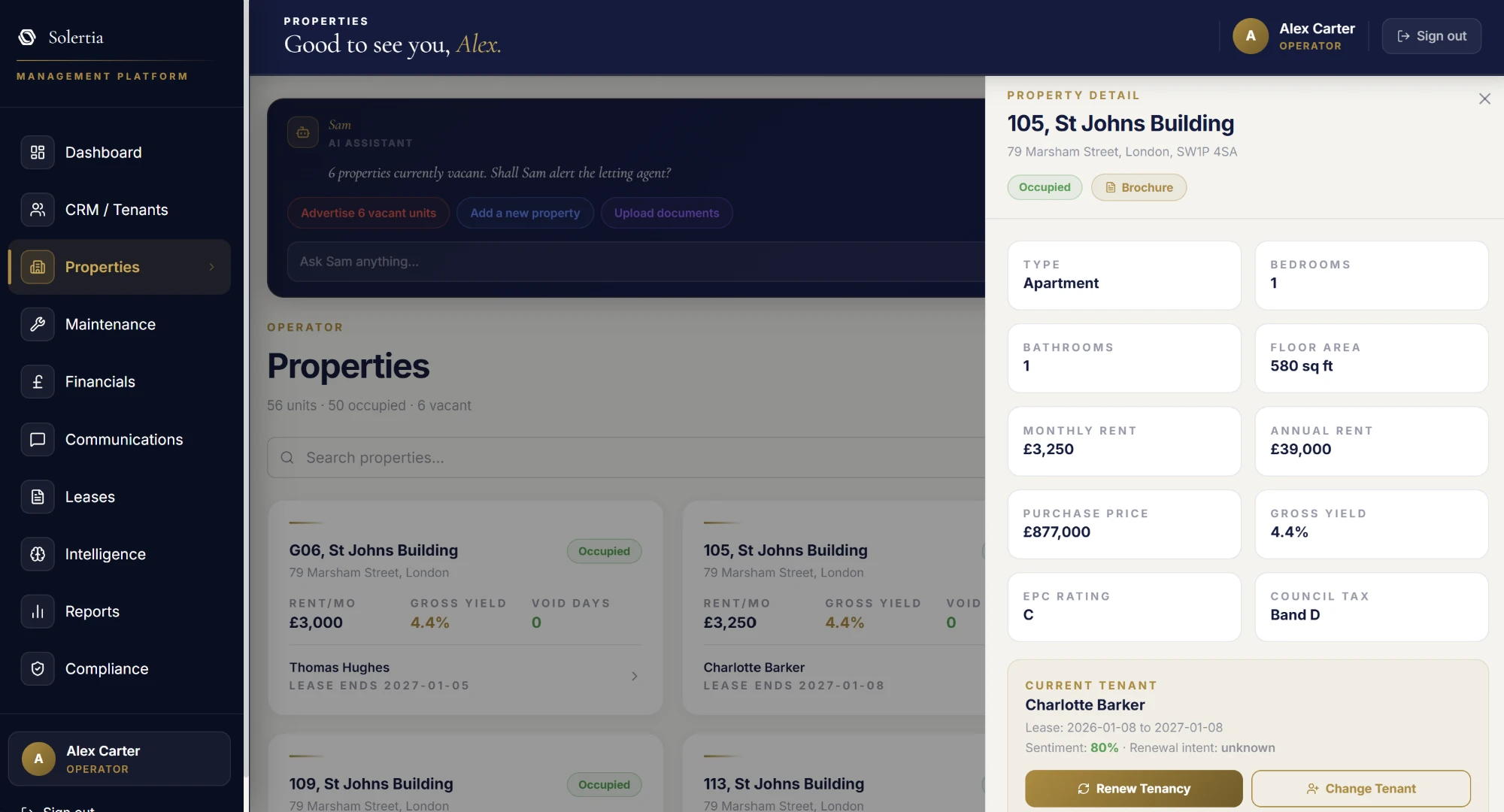Click the Sign out button

click(x=1432, y=36)
